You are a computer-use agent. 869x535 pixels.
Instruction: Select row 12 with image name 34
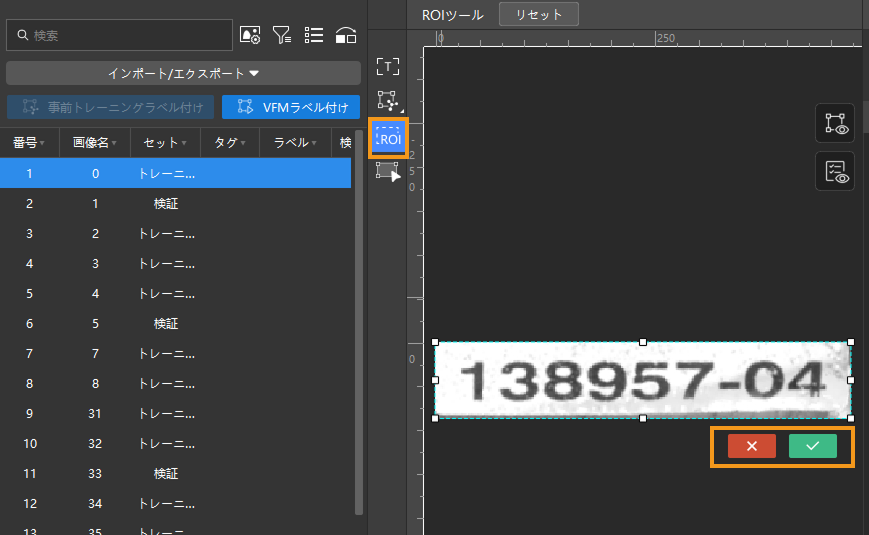pos(176,503)
